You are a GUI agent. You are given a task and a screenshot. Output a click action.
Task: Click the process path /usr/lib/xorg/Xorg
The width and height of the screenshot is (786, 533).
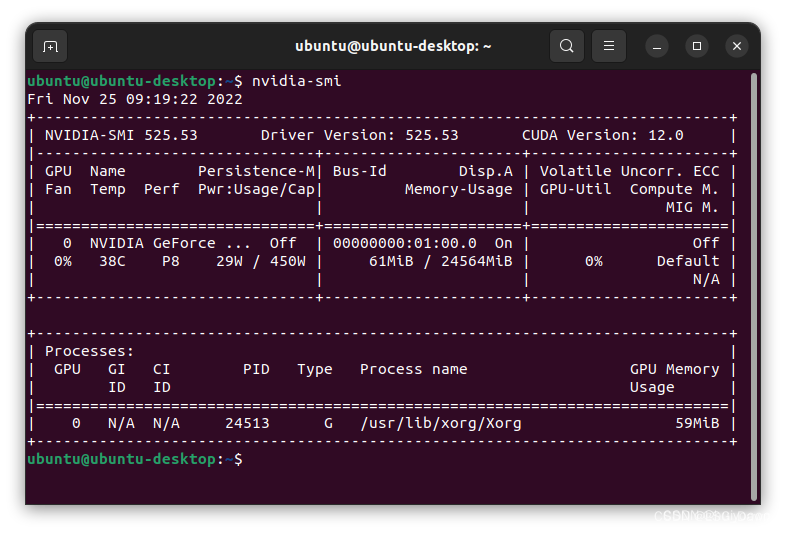point(441,424)
